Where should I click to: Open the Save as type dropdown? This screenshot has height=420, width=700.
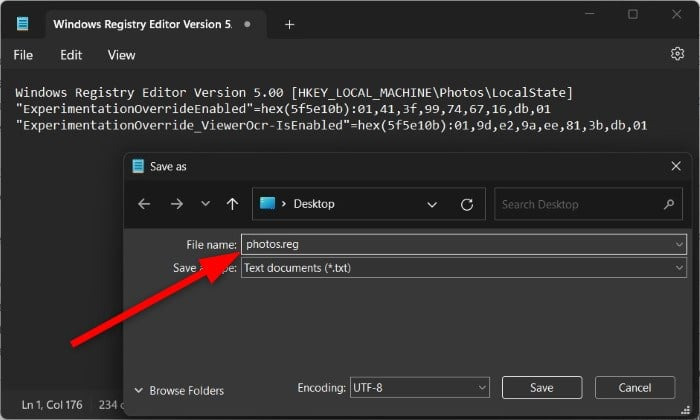pos(463,268)
